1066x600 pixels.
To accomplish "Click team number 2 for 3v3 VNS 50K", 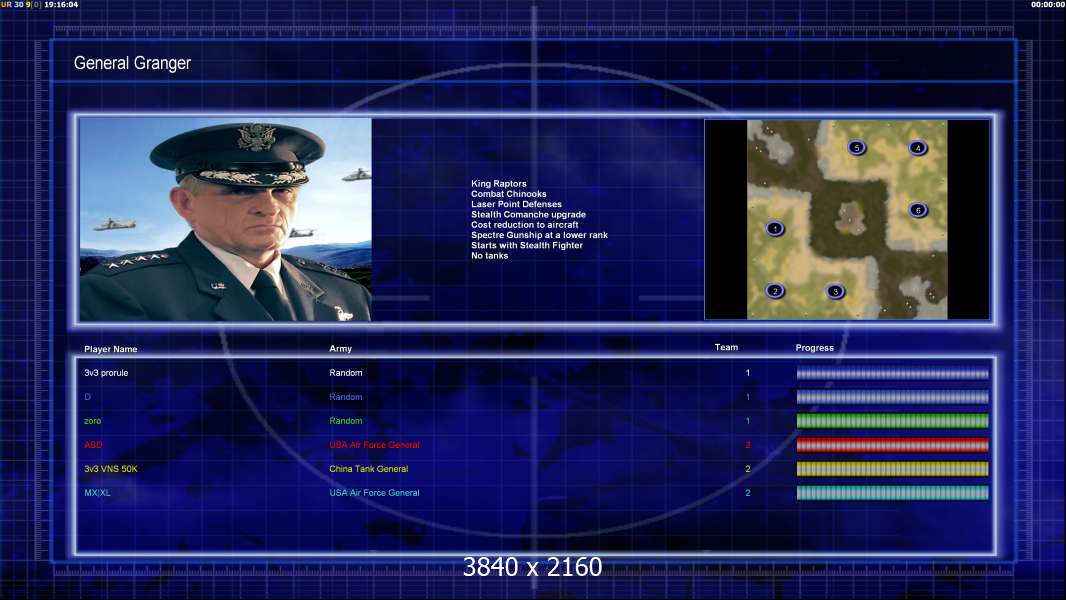I will [748, 469].
